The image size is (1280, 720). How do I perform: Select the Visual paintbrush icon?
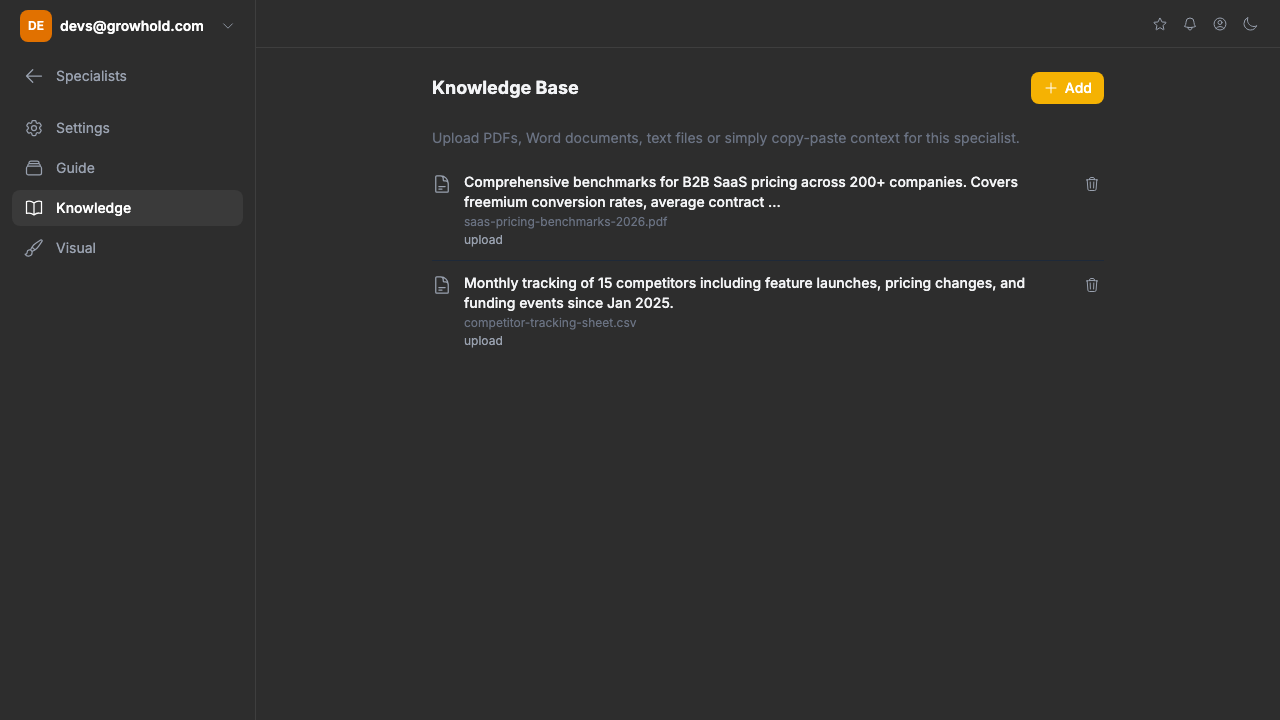(x=34, y=248)
